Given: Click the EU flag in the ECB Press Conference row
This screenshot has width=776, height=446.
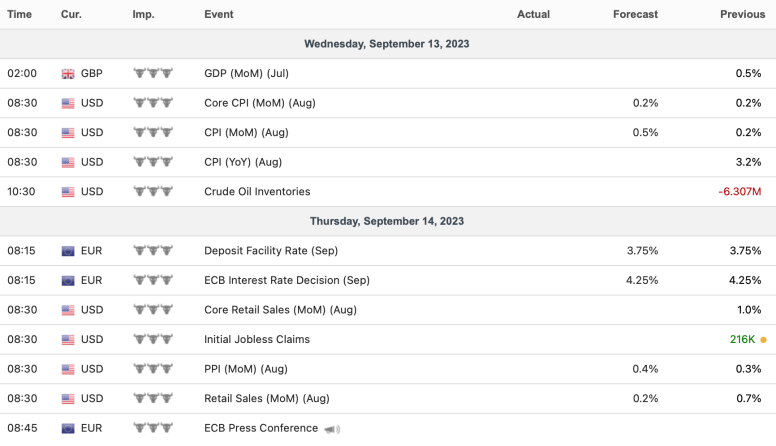Looking at the screenshot, I should (68, 428).
